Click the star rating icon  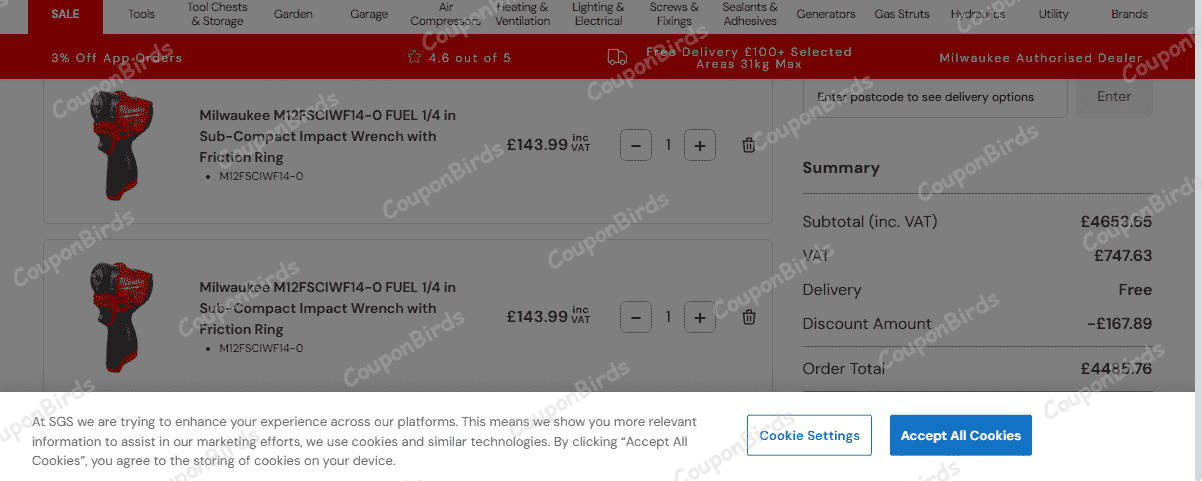(x=414, y=58)
